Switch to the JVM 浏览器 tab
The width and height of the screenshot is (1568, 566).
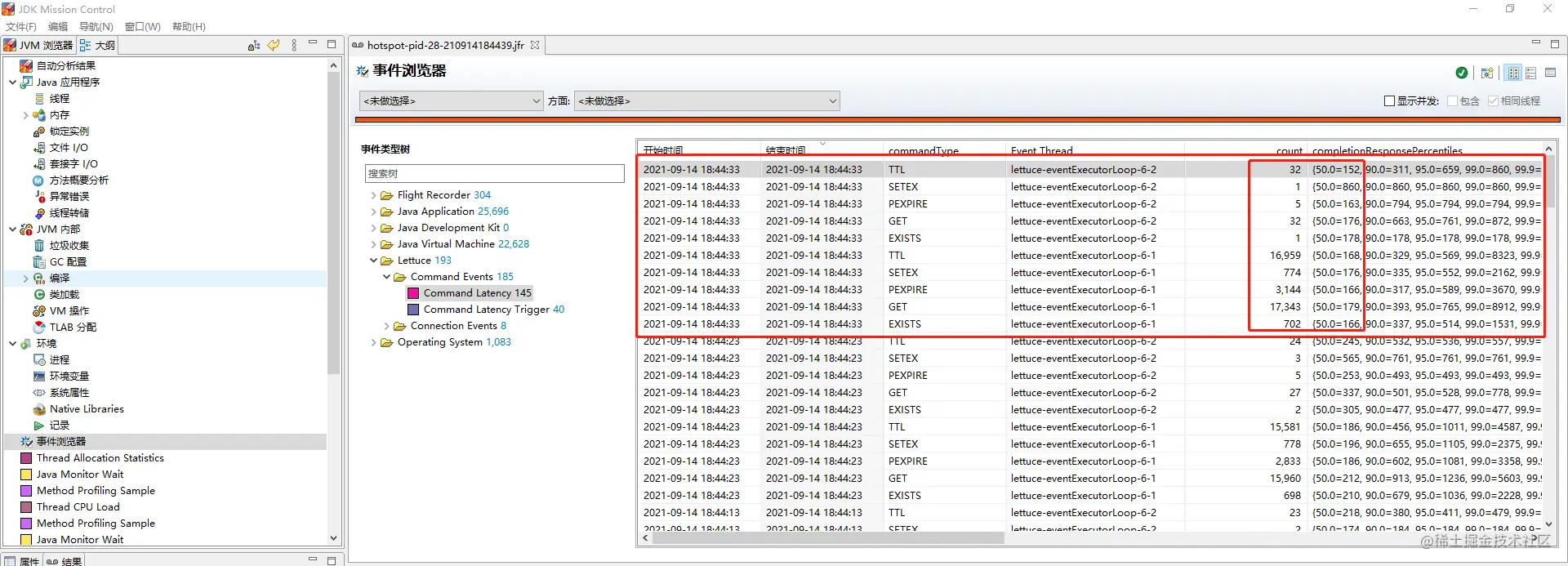click(x=38, y=45)
